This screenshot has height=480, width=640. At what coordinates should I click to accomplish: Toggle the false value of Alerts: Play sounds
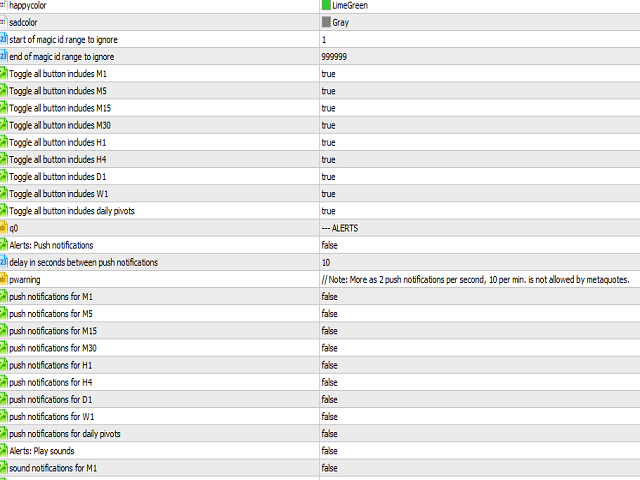pos(329,451)
